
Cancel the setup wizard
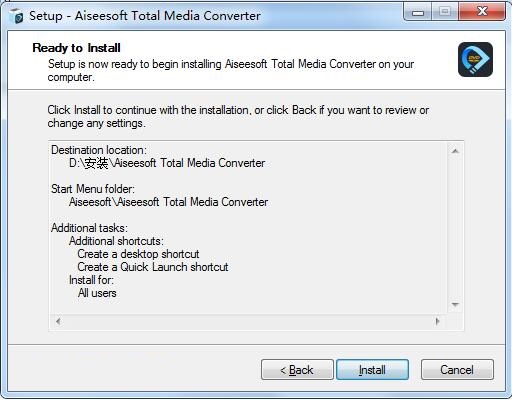pos(457,369)
